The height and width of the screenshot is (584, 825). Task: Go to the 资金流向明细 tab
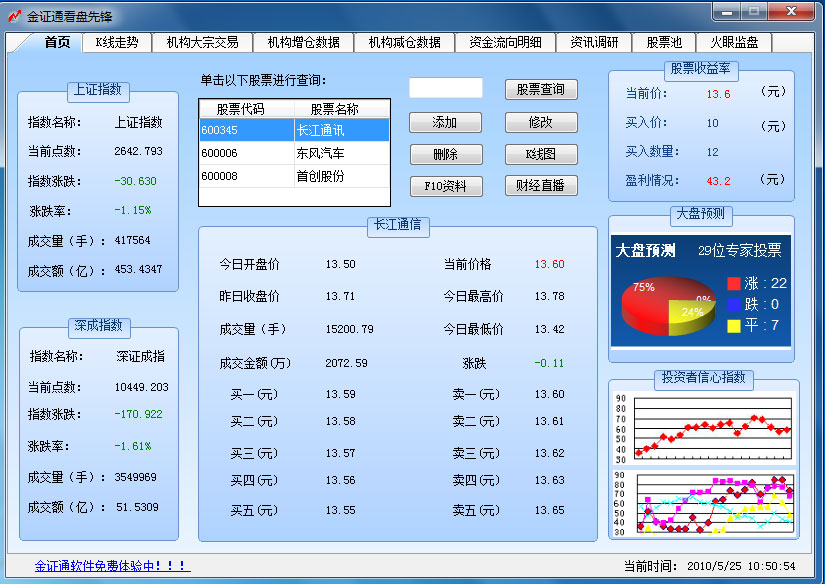pos(505,42)
